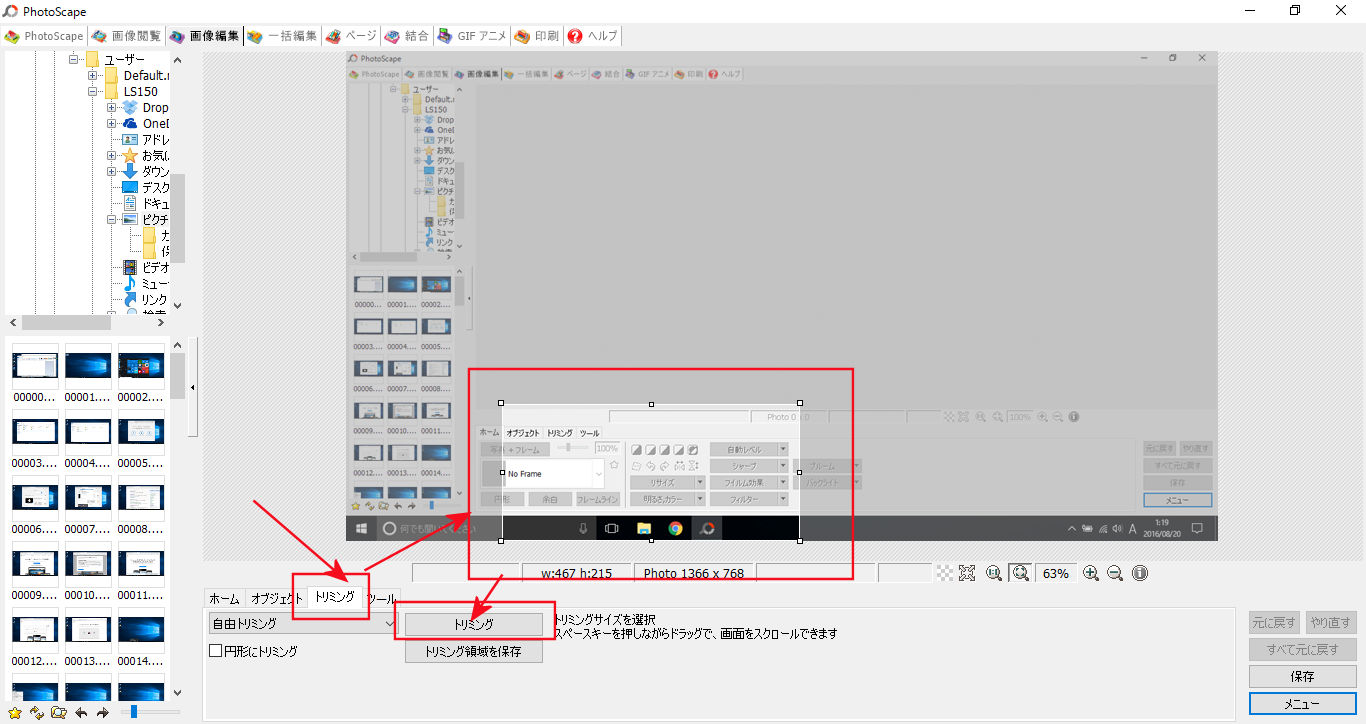Viewport: 1366px width, 724px height.
Task: Collapse the LS150 folder node
Action: 93,91
